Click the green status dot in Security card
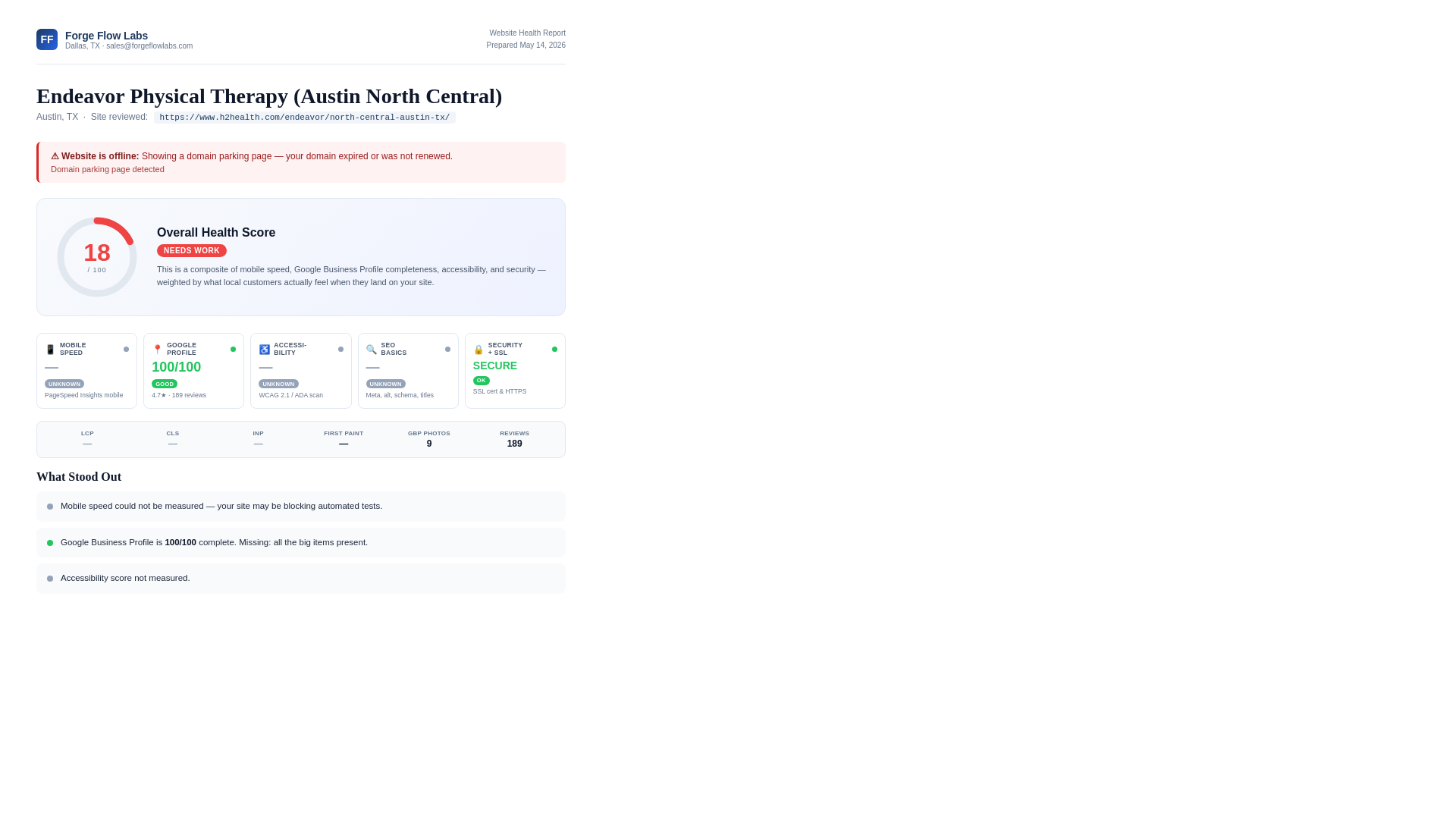 (554, 350)
